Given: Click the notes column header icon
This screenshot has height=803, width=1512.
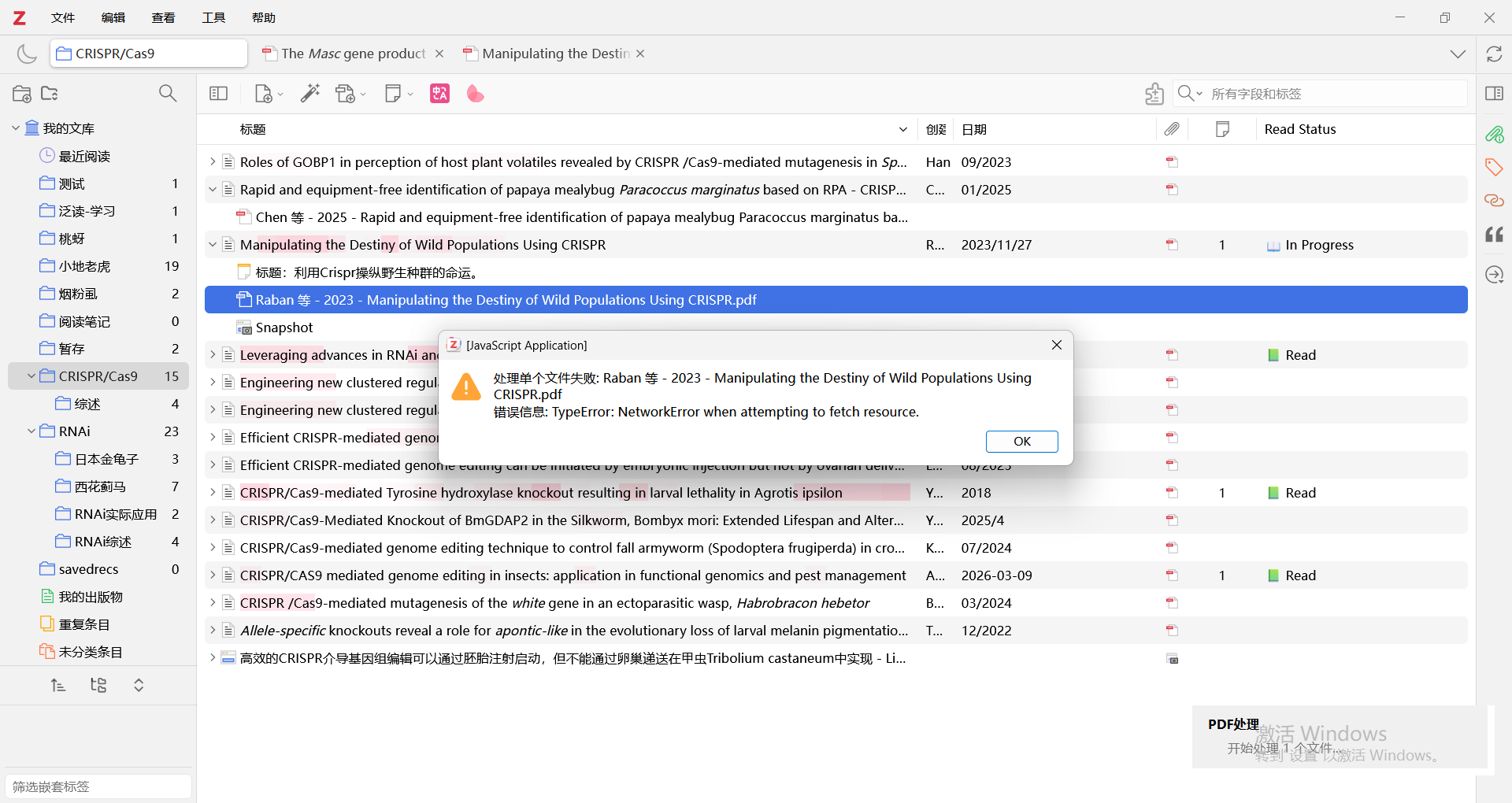Looking at the screenshot, I should 1222,129.
